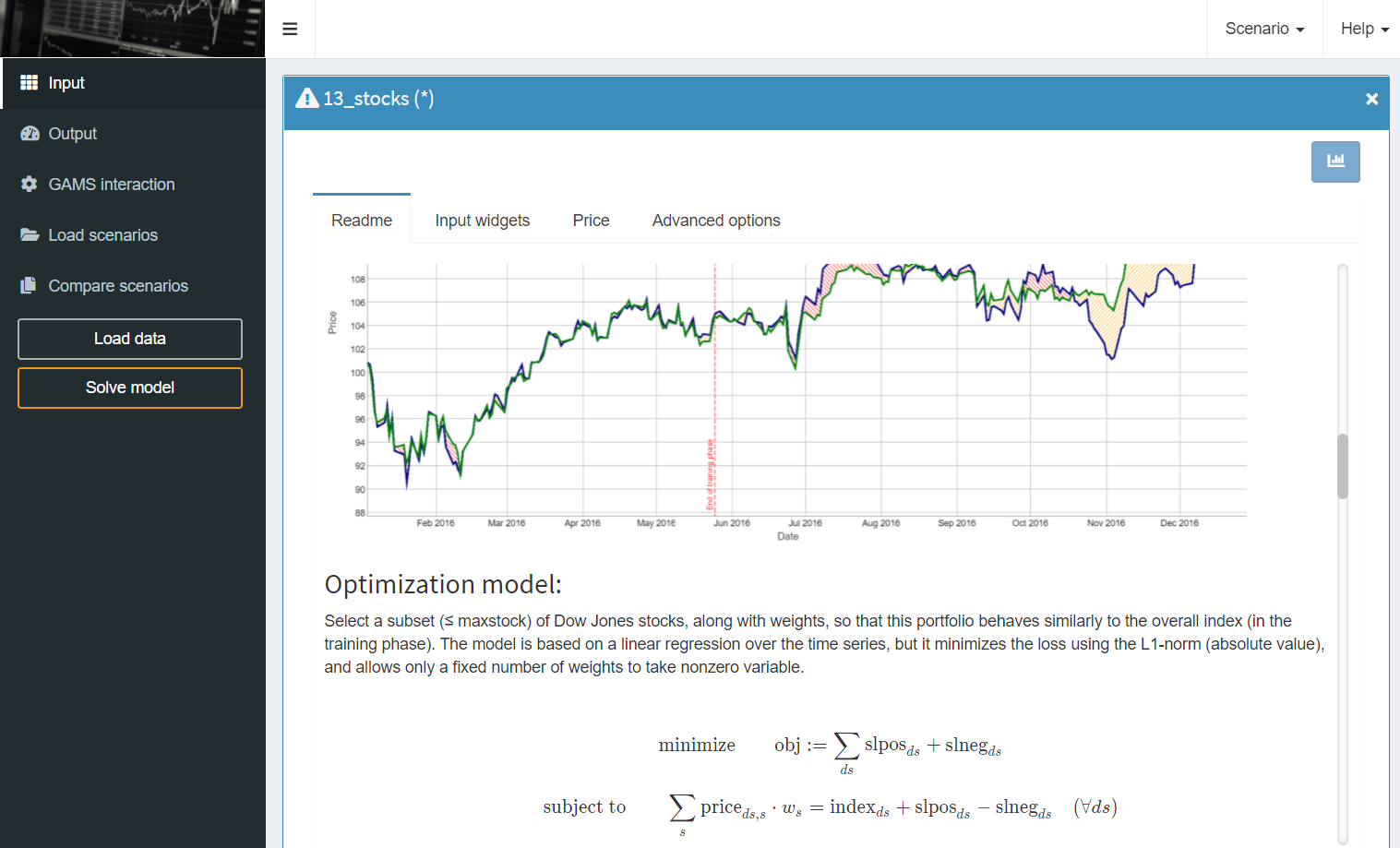Click the warning triangle icon beside 13_stocks
The image size is (1400, 848).
307,99
